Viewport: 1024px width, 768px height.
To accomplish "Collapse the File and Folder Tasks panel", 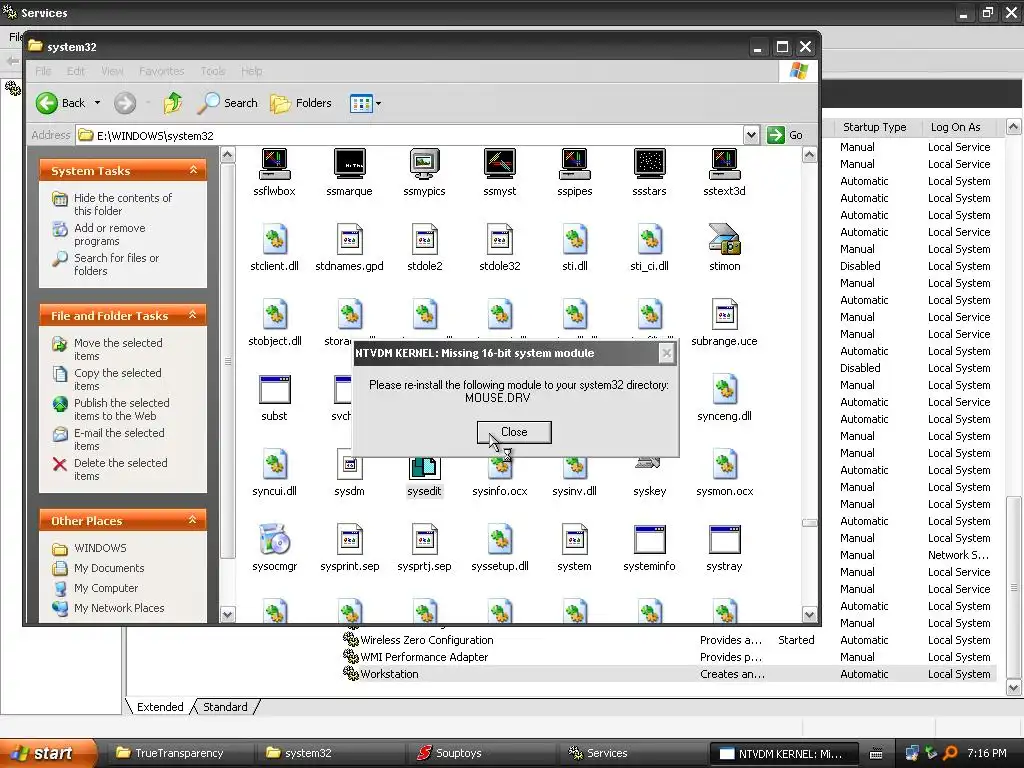I will tap(193, 315).
